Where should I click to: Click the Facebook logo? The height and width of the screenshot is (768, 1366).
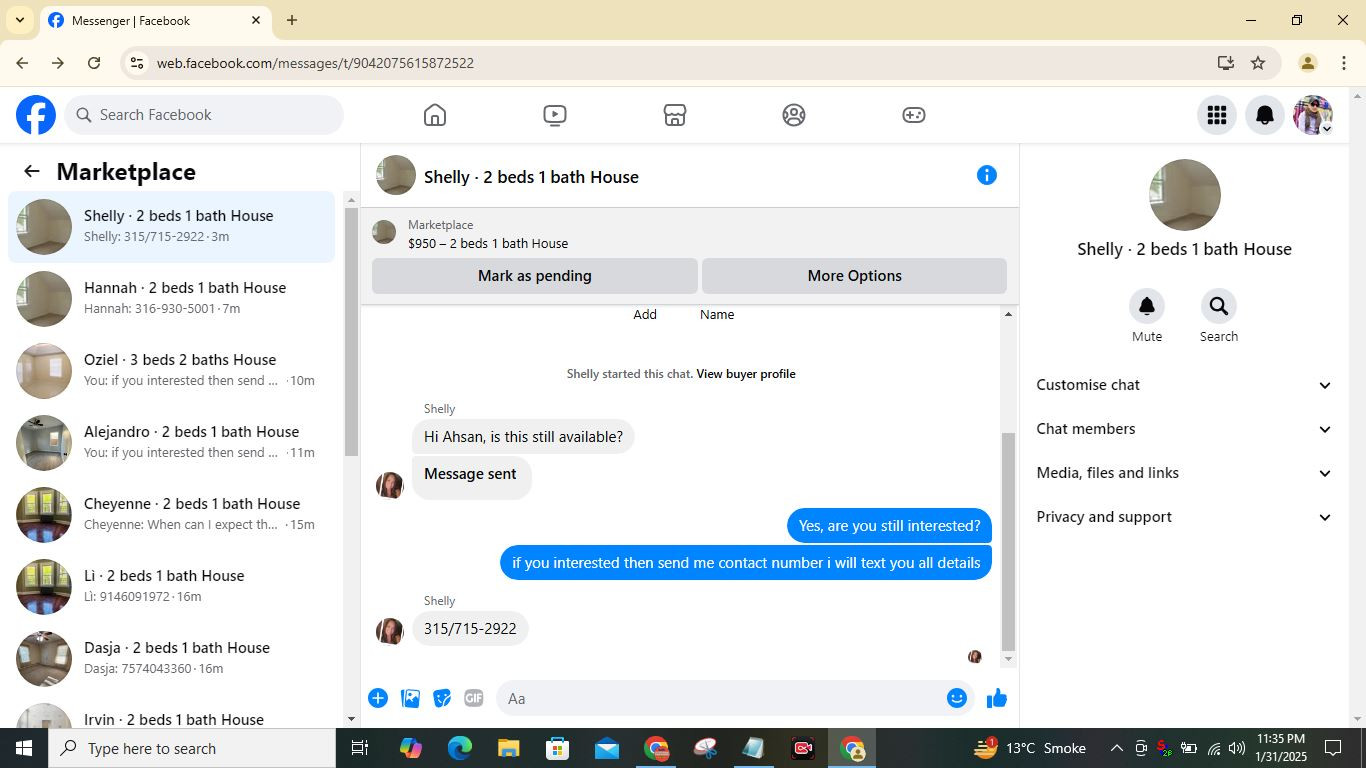click(36, 115)
